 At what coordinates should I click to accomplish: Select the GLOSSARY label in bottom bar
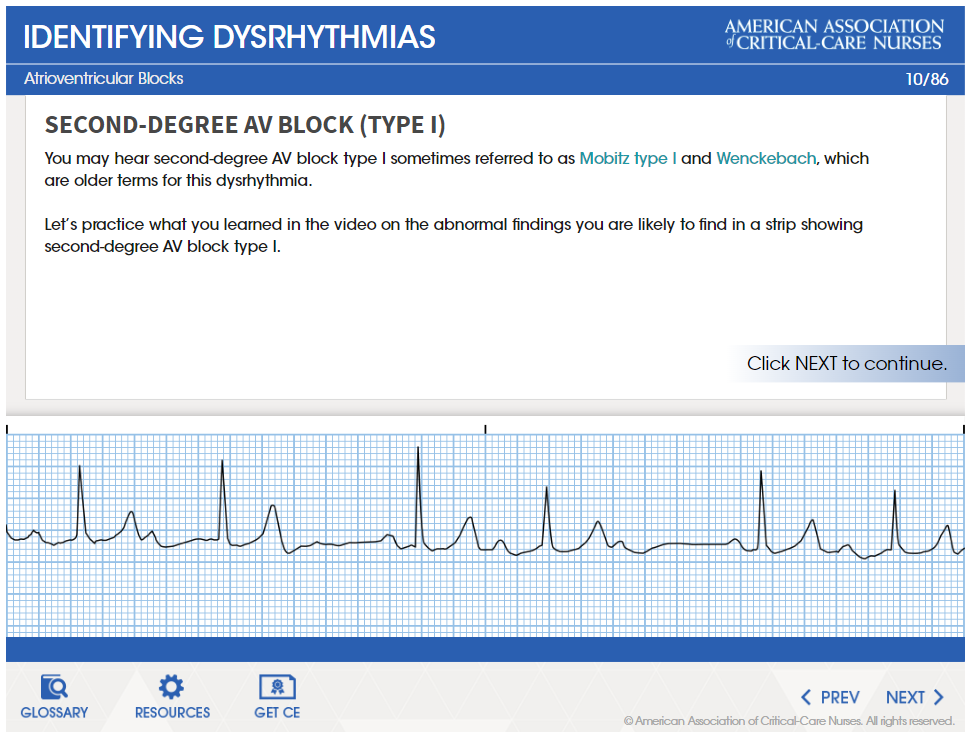click(54, 713)
